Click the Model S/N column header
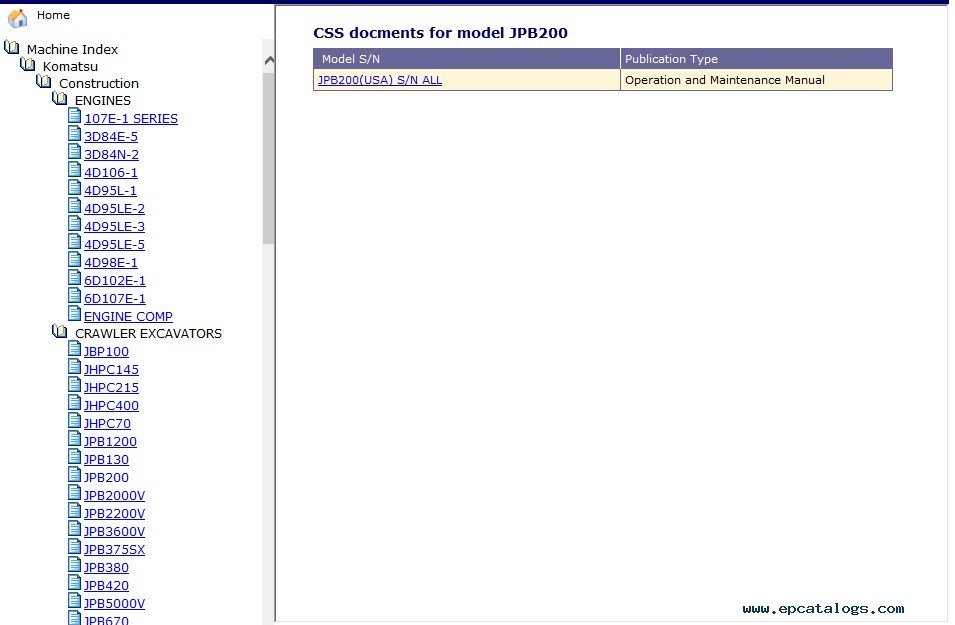The width and height of the screenshot is (955, 625). click(467, 59)
